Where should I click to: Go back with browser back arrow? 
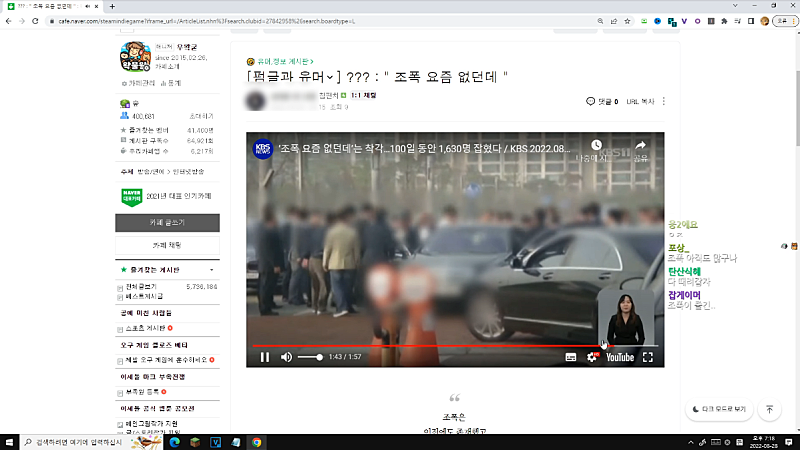click(x=9, y=21)
